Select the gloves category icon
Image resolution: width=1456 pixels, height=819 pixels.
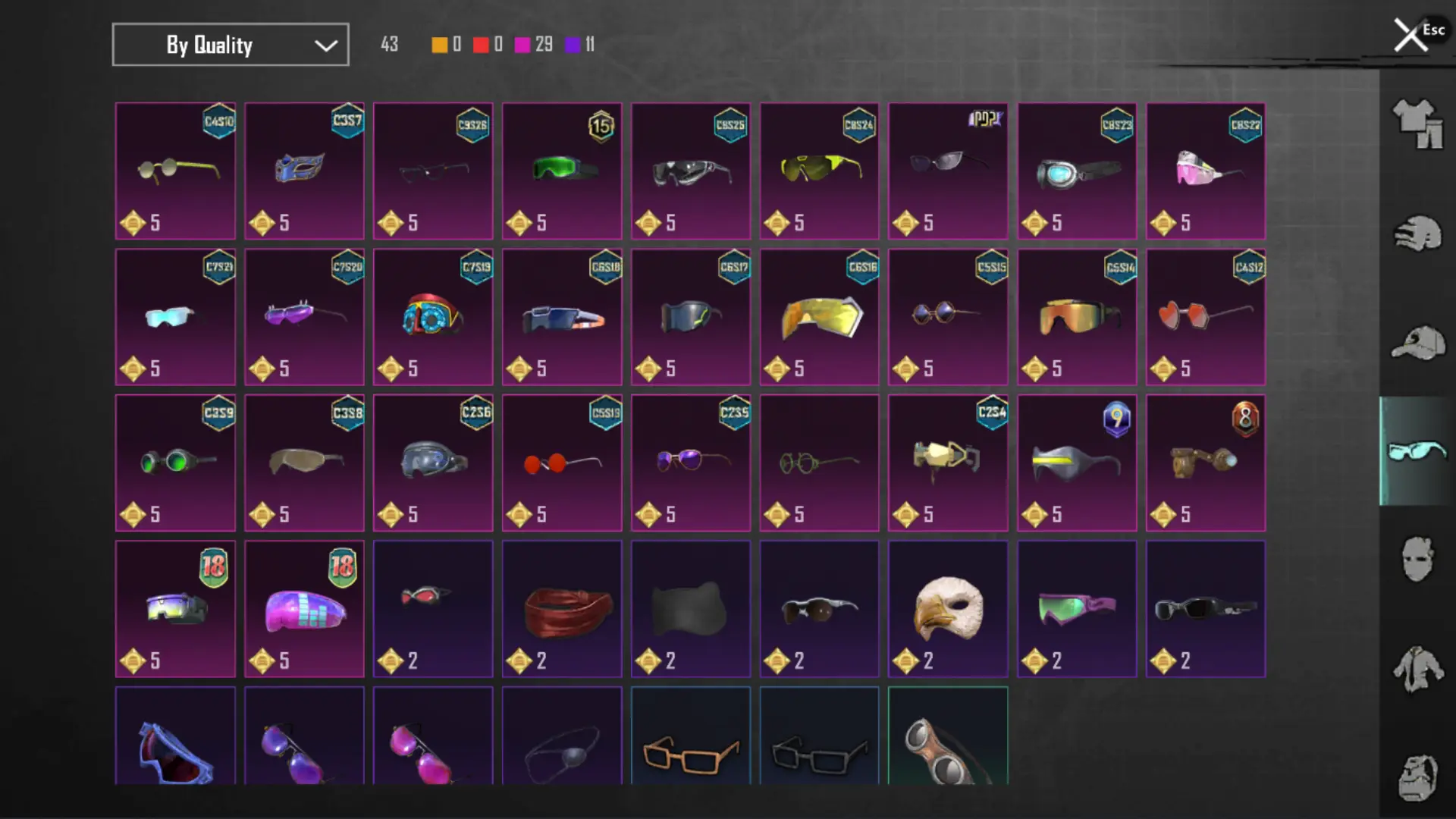[1417, 234]
